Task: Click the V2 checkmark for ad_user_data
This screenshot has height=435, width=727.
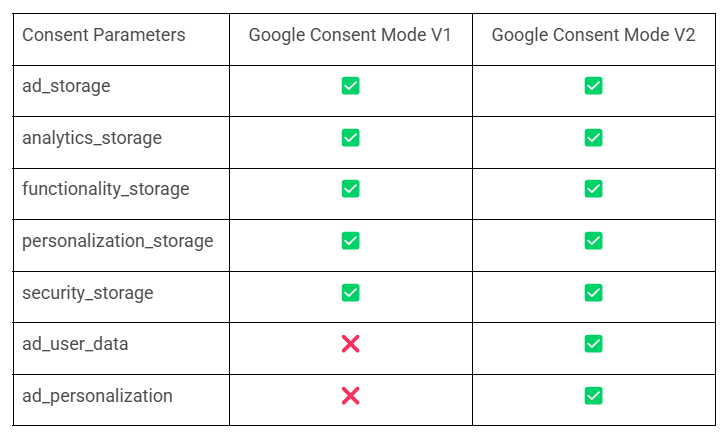Action: (x=593, y=344)
